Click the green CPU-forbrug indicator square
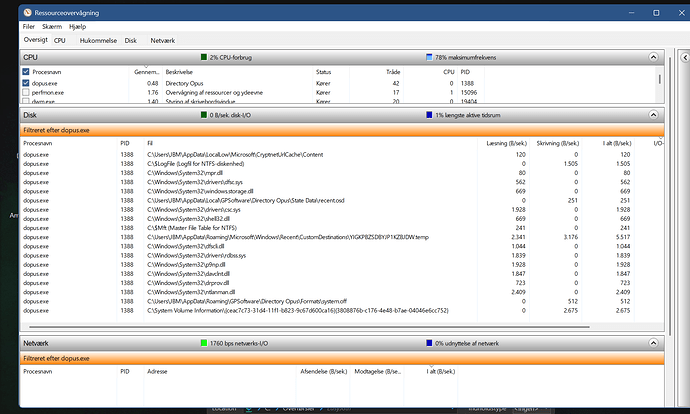This screenshot has height=414, width=690. click(x=204, y=58)
